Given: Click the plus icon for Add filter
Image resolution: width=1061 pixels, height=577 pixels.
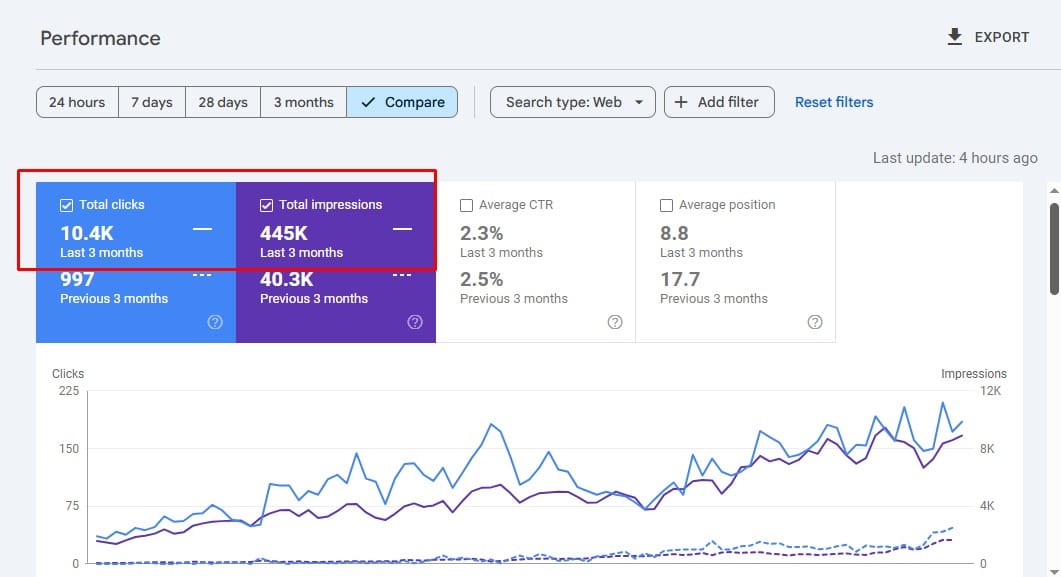Looking at the screenshot, I should click(682, 102).
